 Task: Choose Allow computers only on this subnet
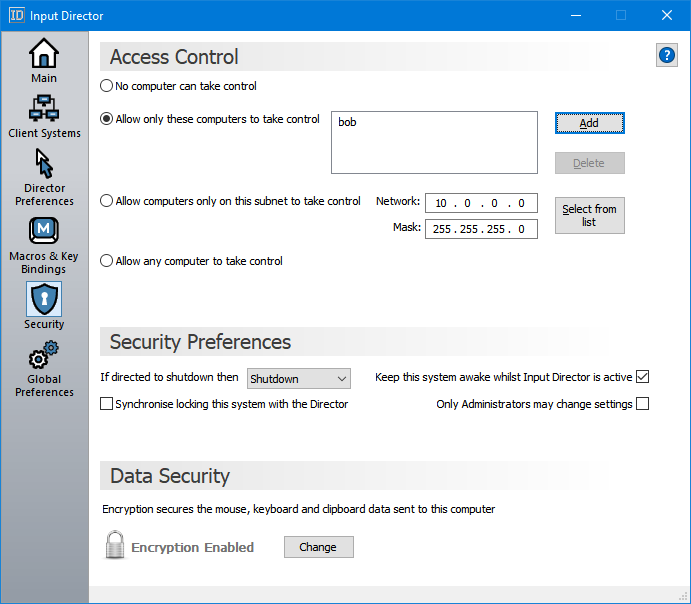107,201
